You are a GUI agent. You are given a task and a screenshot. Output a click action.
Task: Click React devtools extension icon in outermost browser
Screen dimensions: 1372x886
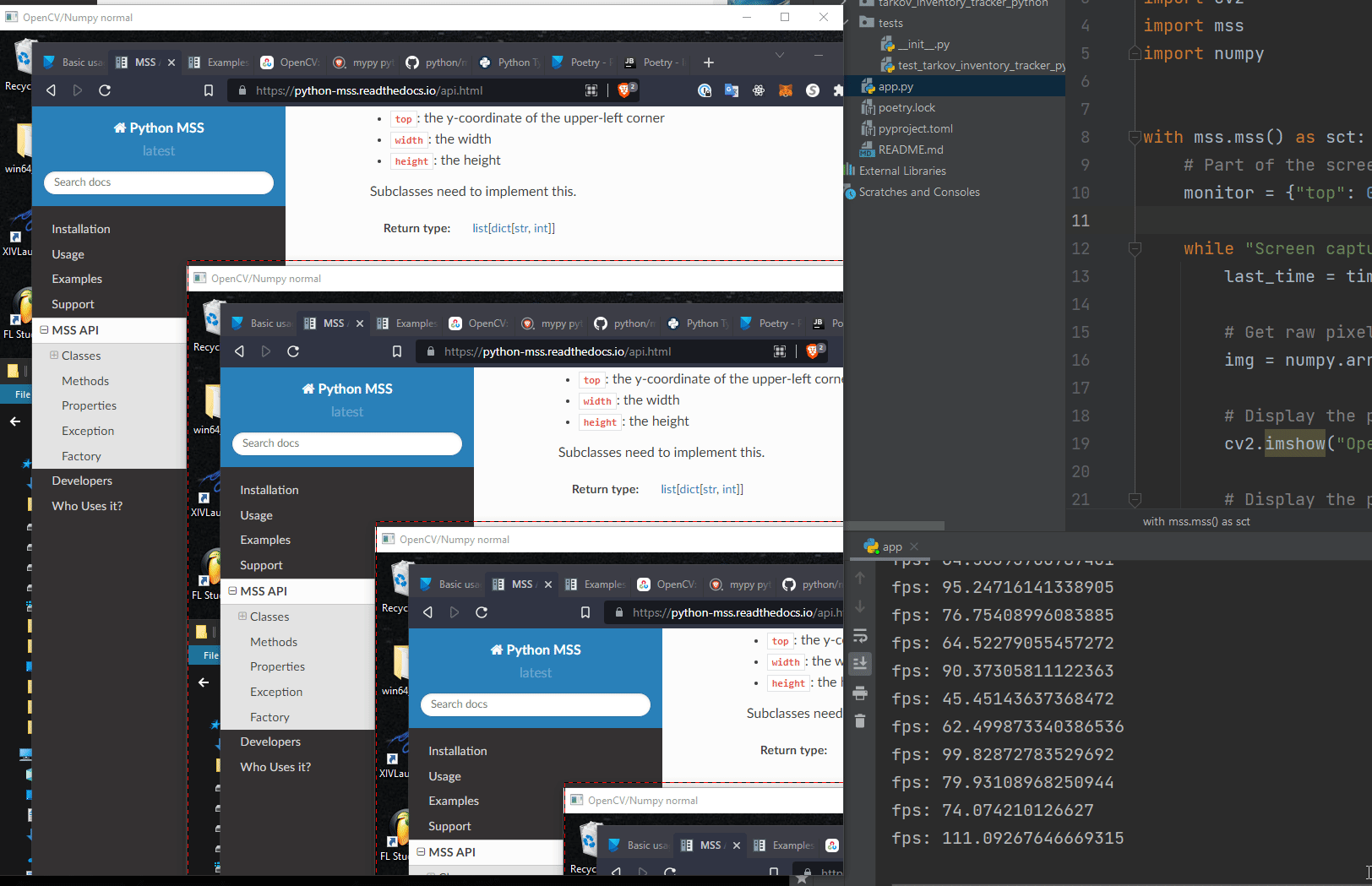[x=759, y=90]
